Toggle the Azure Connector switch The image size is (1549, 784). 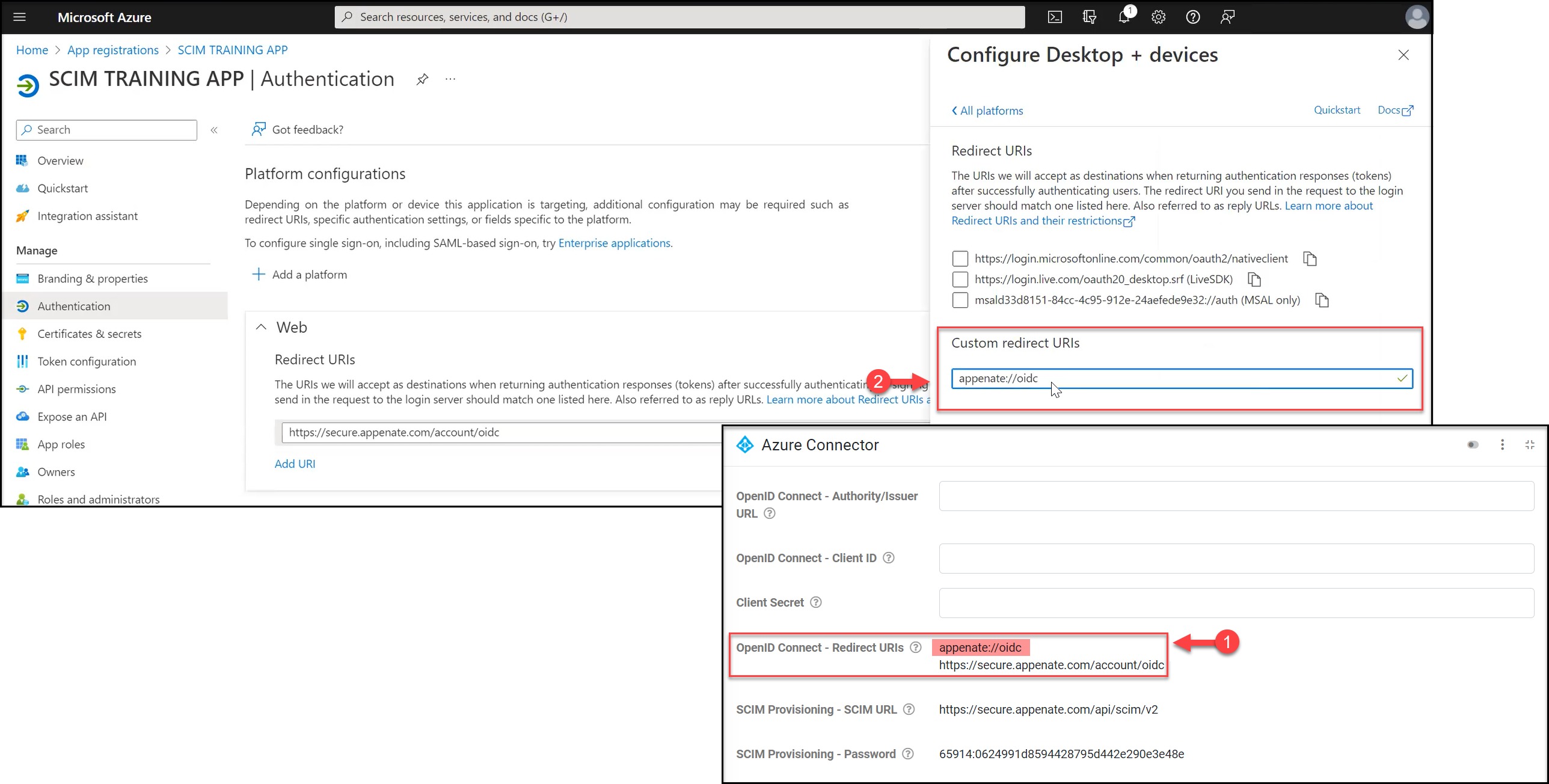click(x=1473, y=445)
